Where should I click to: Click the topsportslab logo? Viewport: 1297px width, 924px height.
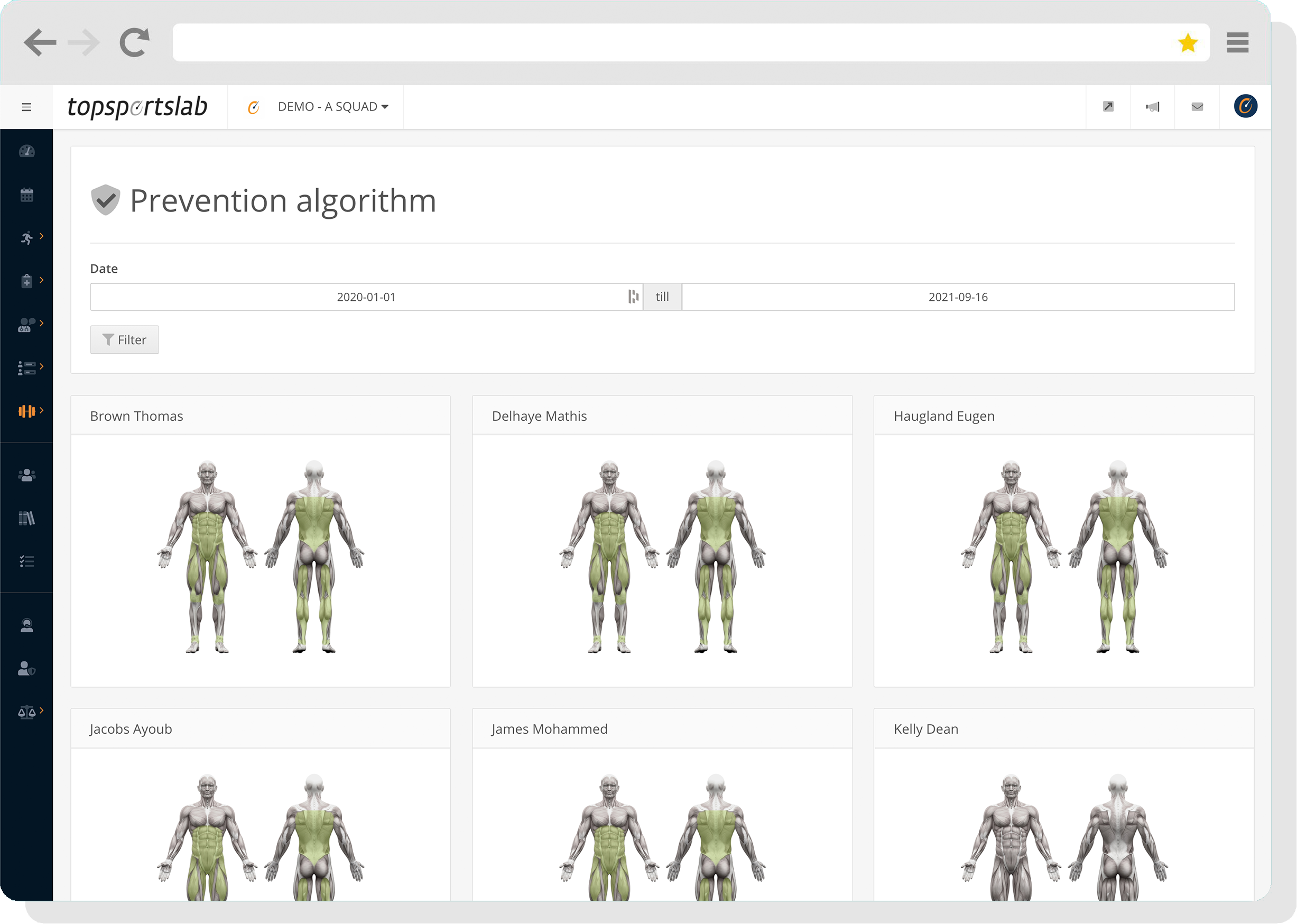137,107
